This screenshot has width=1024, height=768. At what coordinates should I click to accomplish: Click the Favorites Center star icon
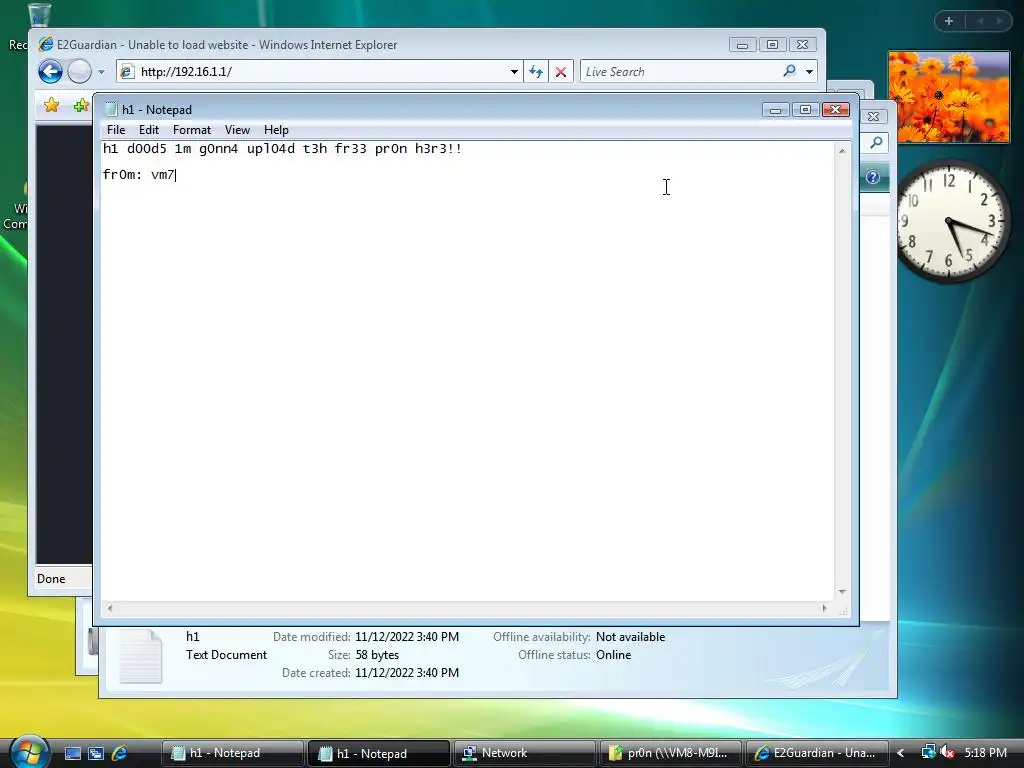pyautogui.click(x=51, y=104)
